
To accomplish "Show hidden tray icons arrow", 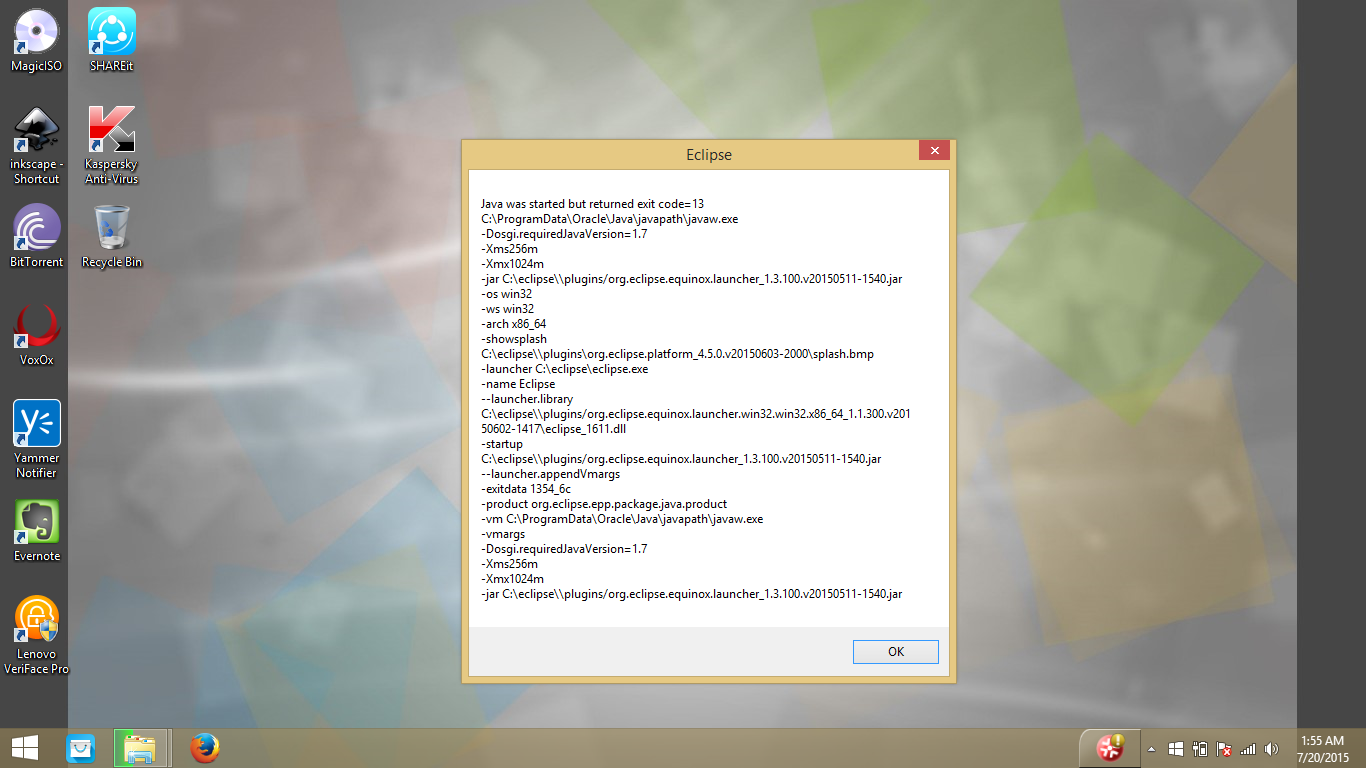I will 1151,749.
